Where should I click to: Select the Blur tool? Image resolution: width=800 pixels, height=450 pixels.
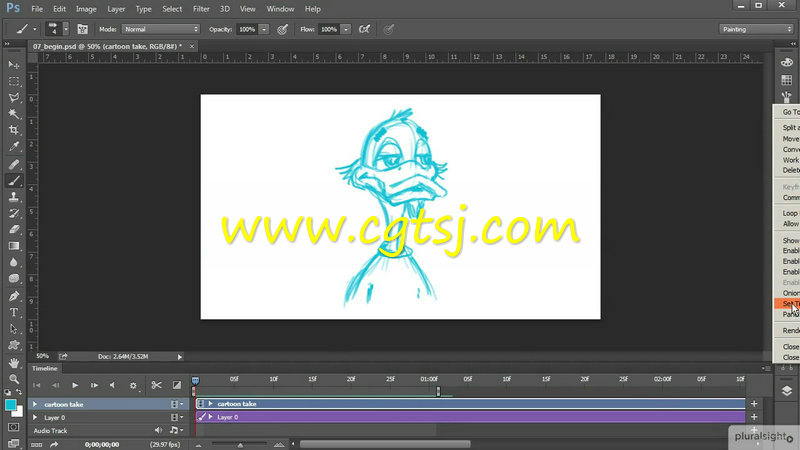pyautogui.click(x=14, y=262)
